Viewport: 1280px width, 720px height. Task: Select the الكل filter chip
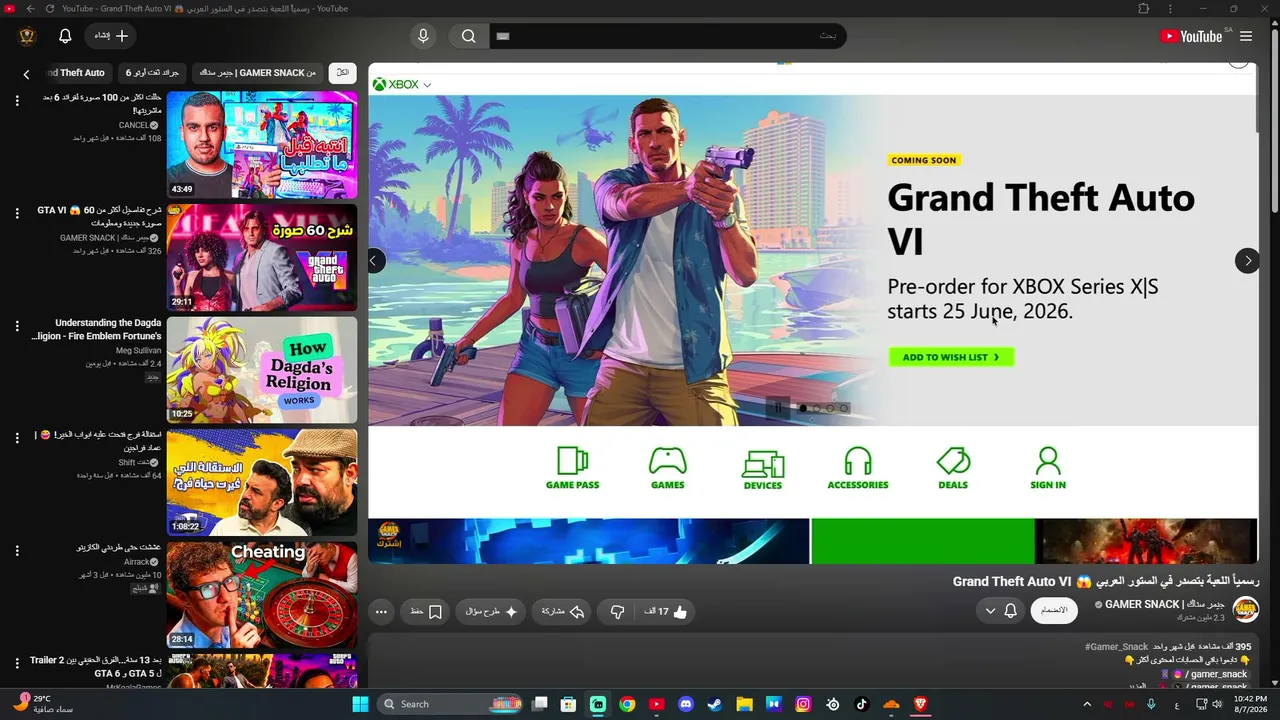tap(342, 73)
